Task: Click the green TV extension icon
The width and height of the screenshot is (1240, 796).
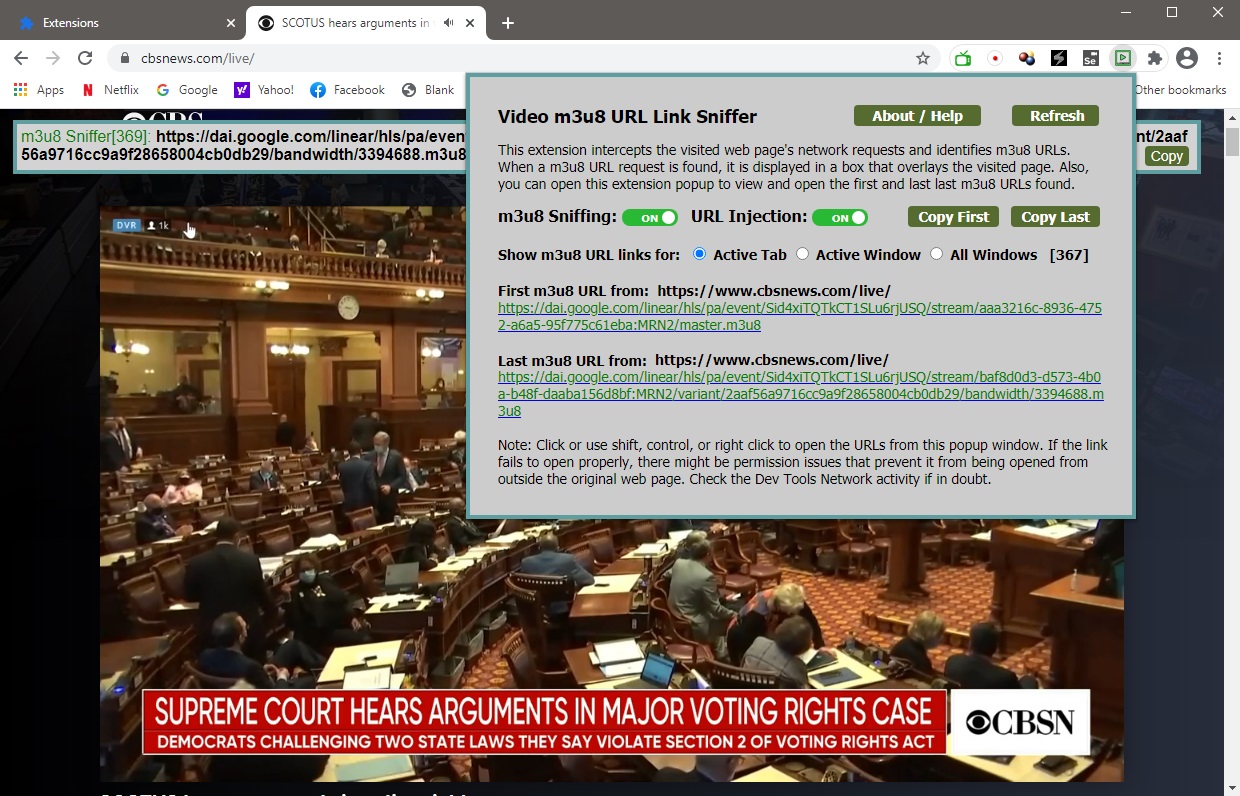Action: (961, 58)
